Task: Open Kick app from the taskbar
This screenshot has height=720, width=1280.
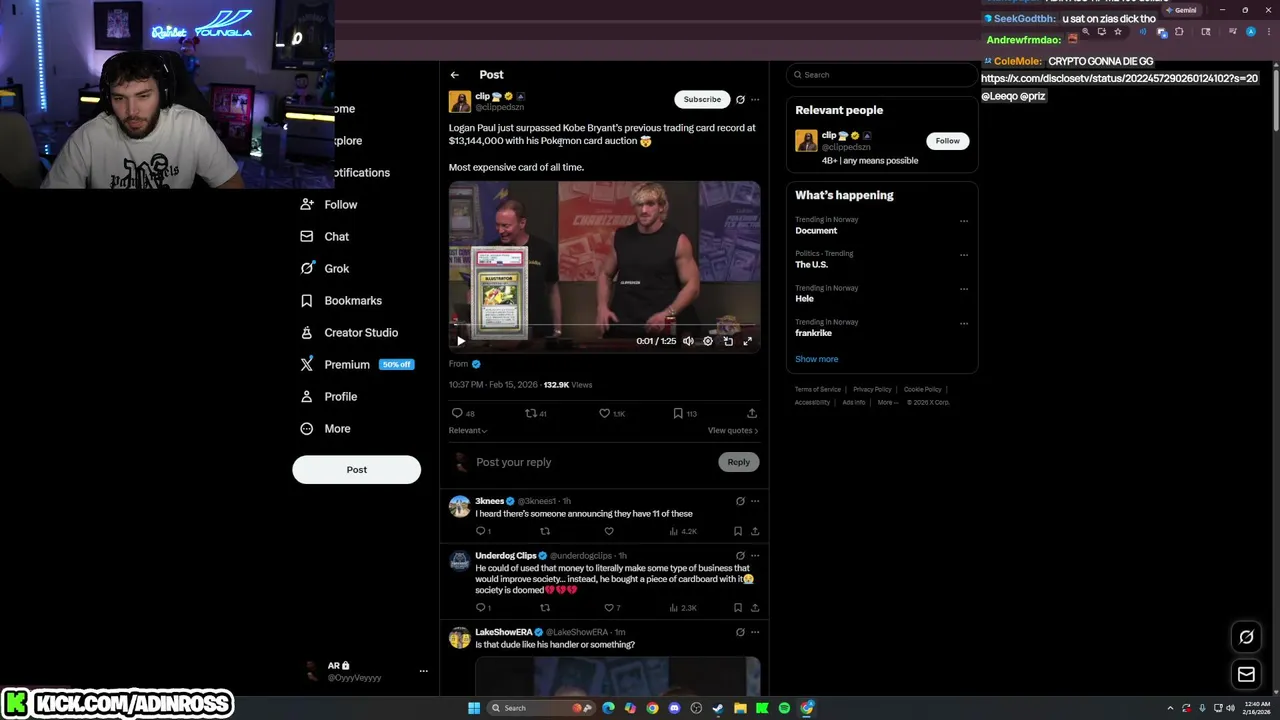Action: tap(762, 708)
